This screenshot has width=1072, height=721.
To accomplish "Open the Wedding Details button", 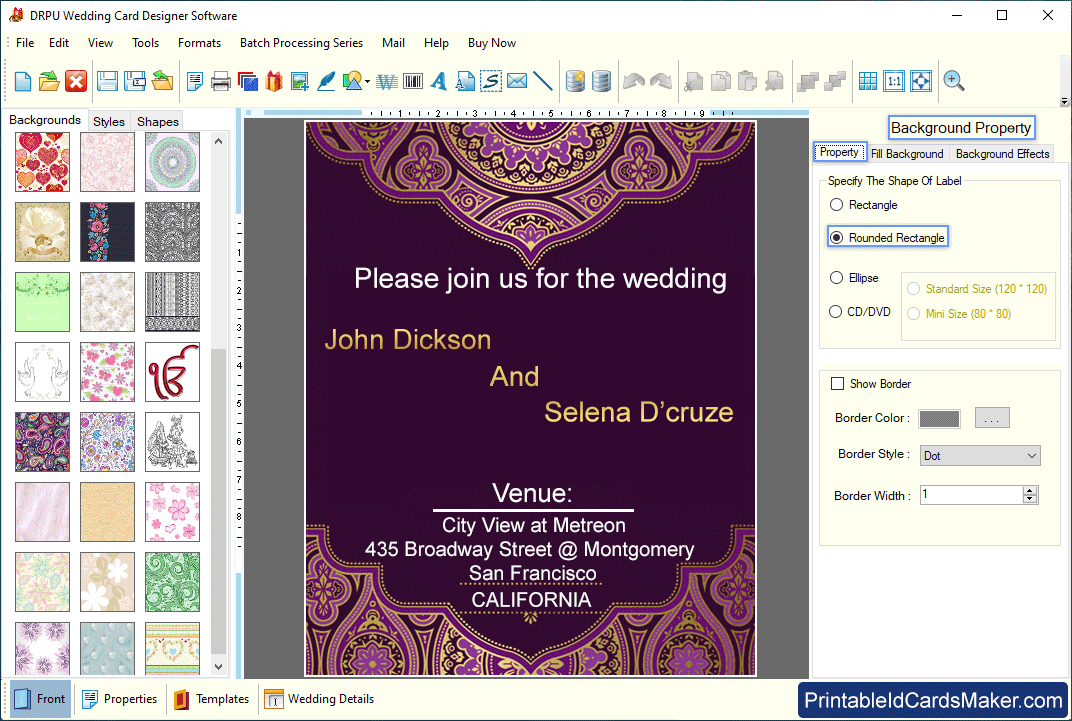I will tap(319, 699).
